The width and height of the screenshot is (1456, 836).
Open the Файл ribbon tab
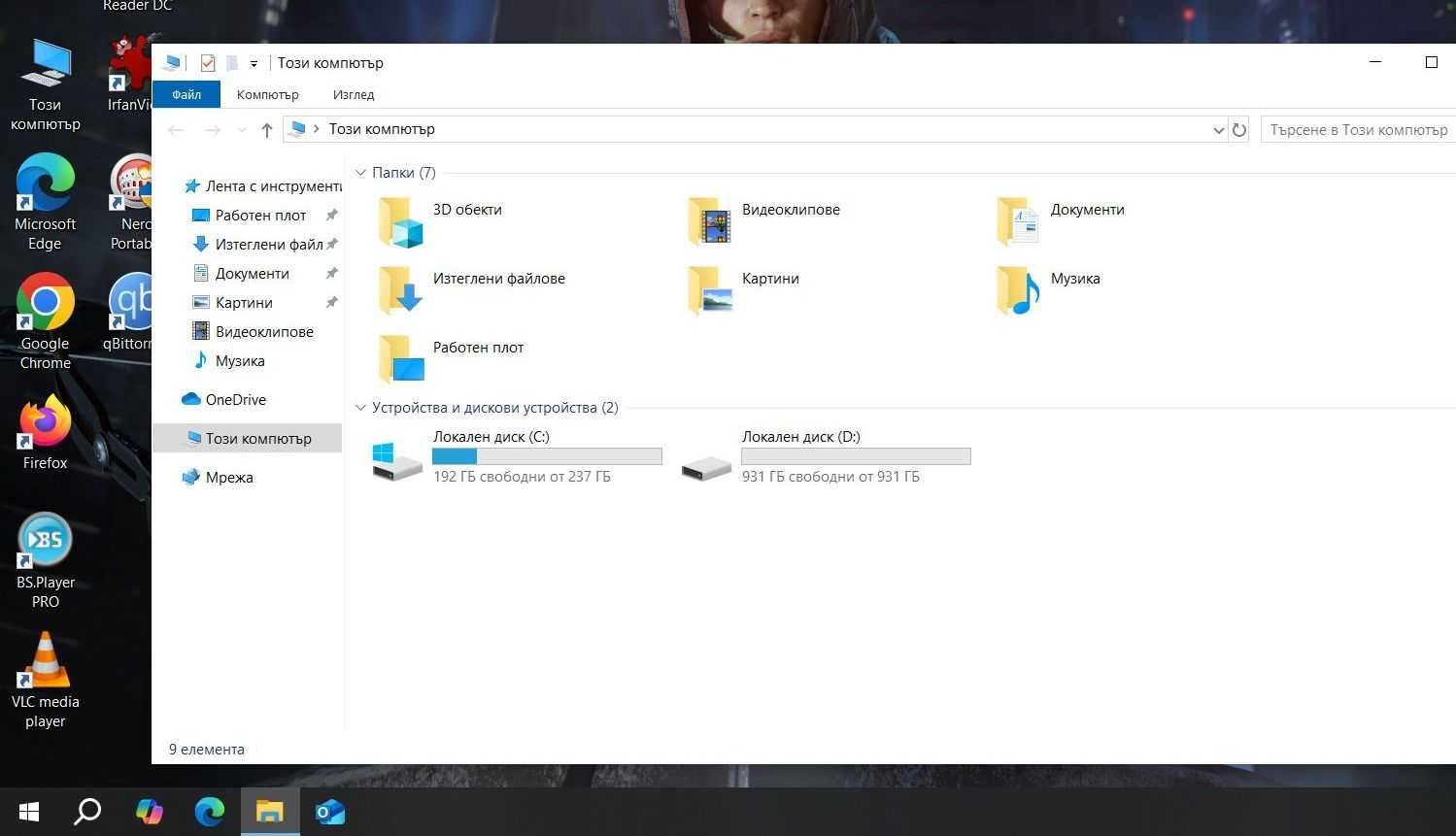click(186, 94)
